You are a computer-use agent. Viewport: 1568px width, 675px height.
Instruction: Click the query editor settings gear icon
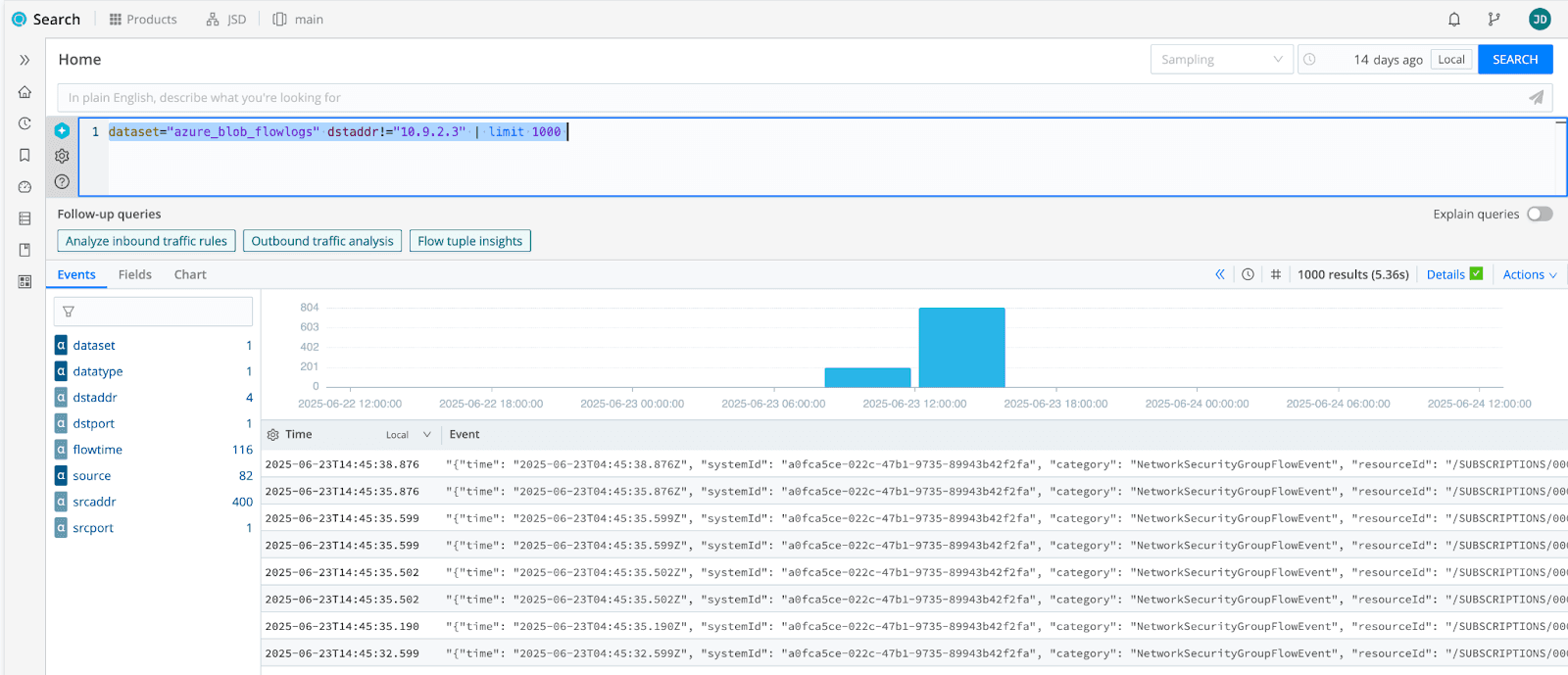point(62,156)
